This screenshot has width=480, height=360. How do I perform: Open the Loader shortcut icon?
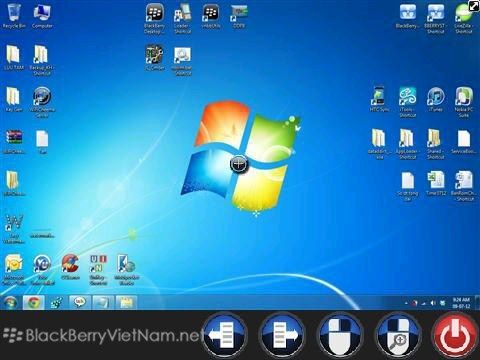[x=183, y=19]
